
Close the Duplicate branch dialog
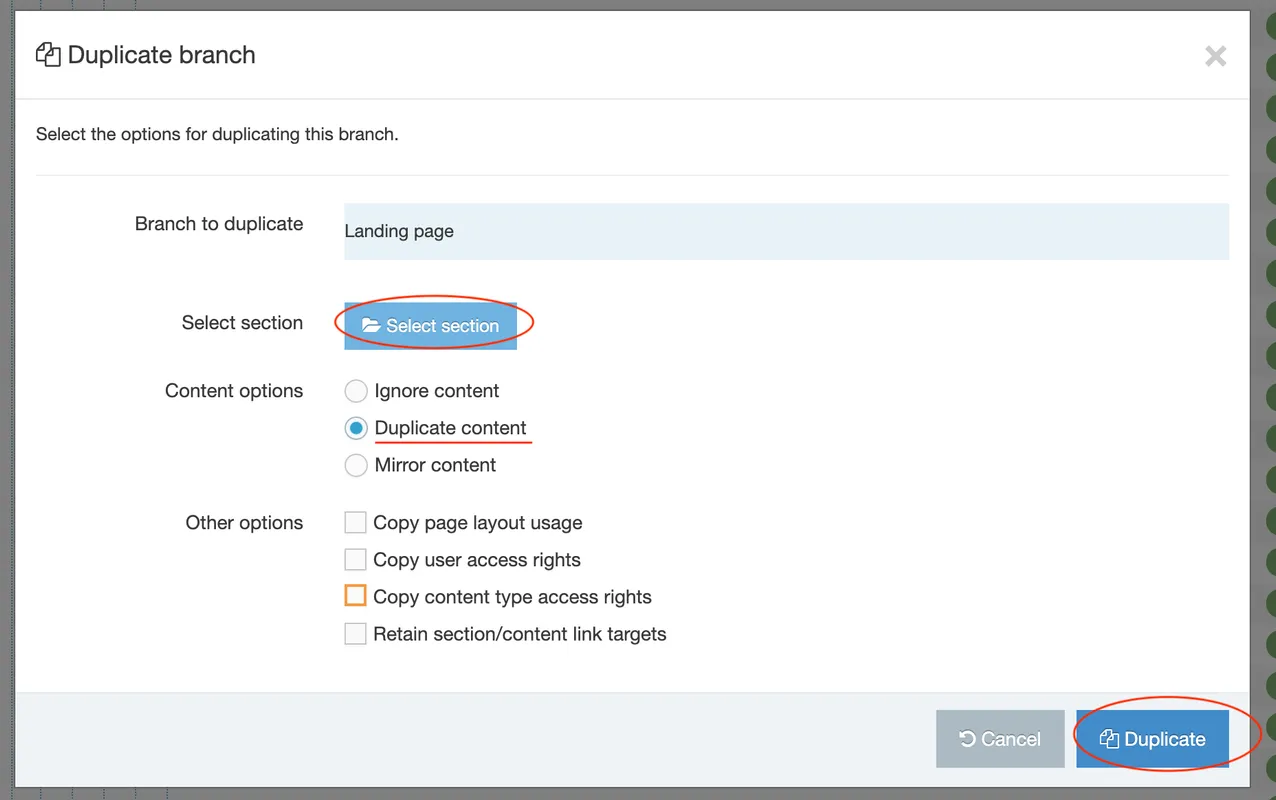point(1215,56)
